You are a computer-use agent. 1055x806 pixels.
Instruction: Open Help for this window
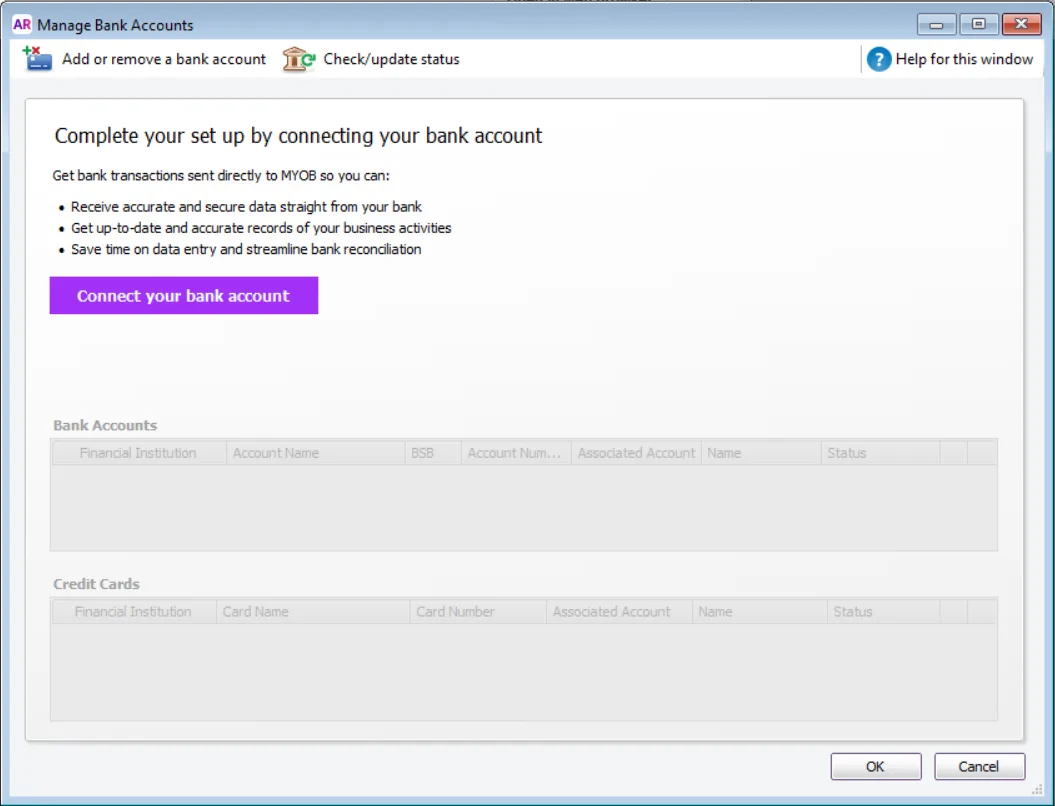[x=963, y=59]
